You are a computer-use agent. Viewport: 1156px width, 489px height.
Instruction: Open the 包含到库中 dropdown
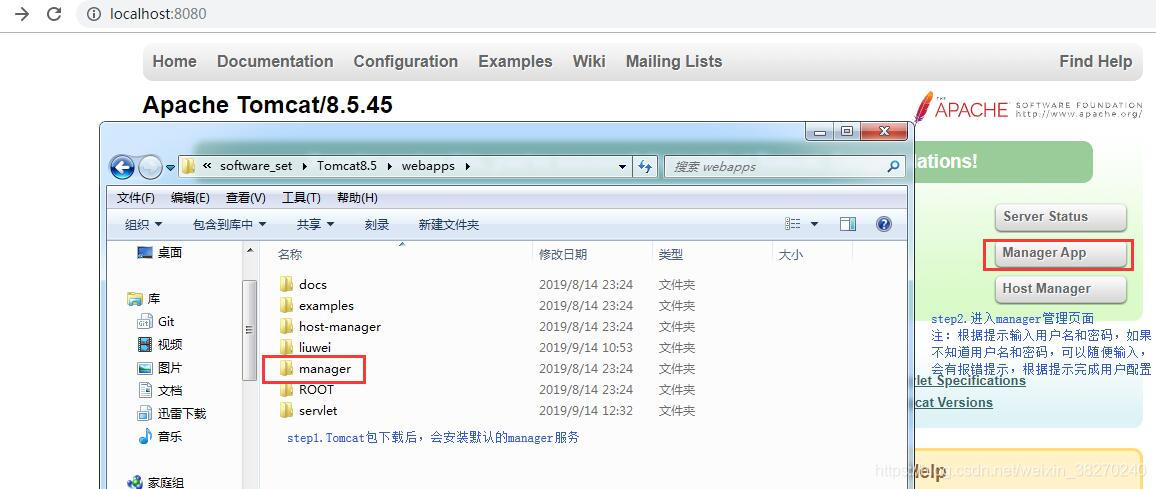coord(229,224)
